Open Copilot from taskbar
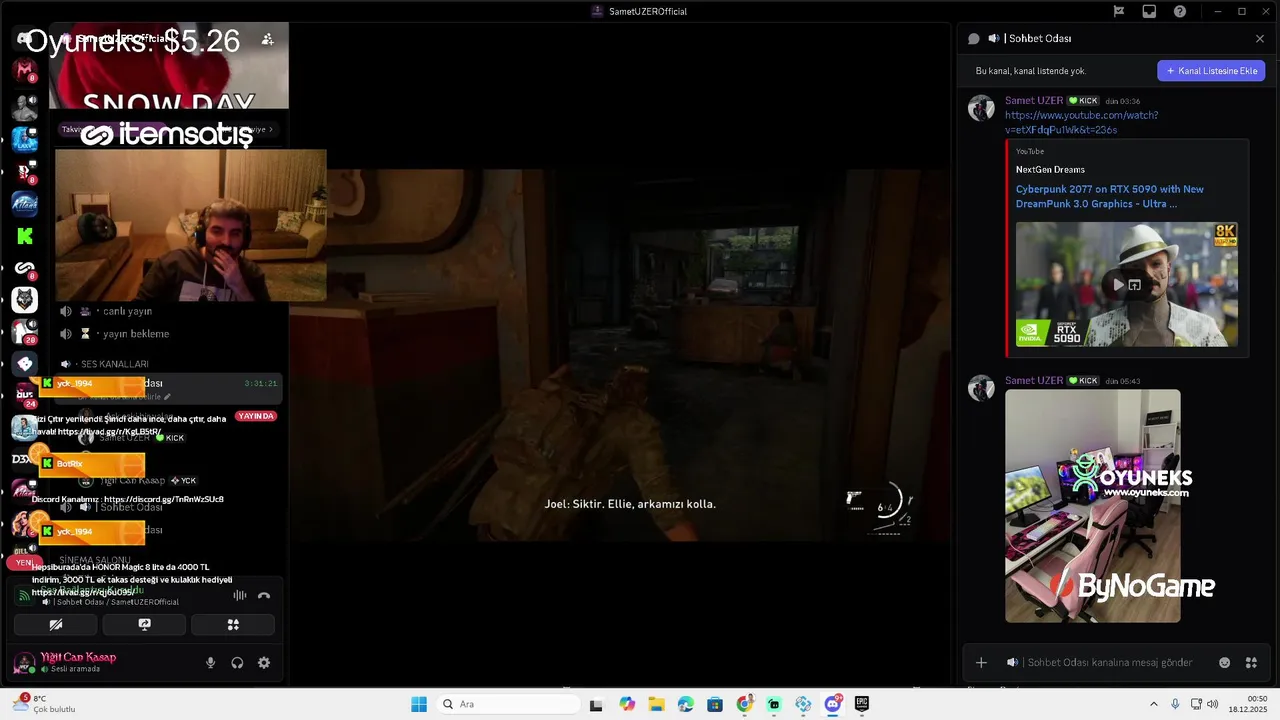Image resolution: width=1280 pixels, height=720 pixels. (x=627, y=704)
